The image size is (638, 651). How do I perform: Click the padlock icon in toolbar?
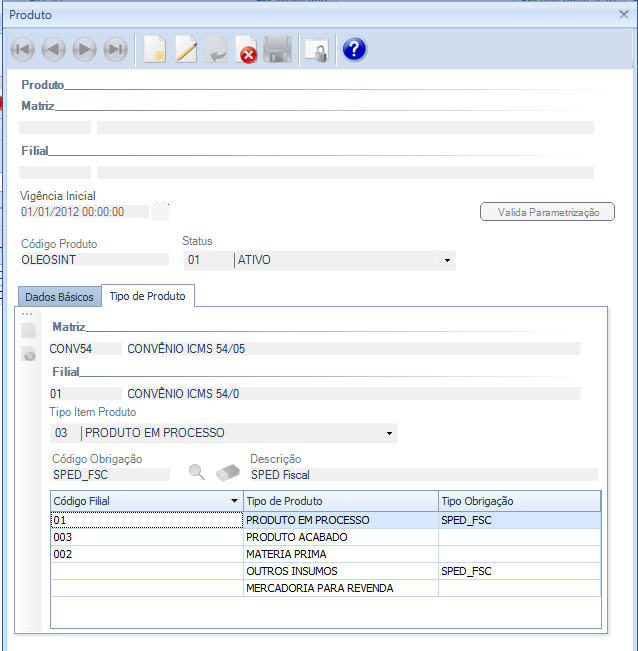[316, 50]
